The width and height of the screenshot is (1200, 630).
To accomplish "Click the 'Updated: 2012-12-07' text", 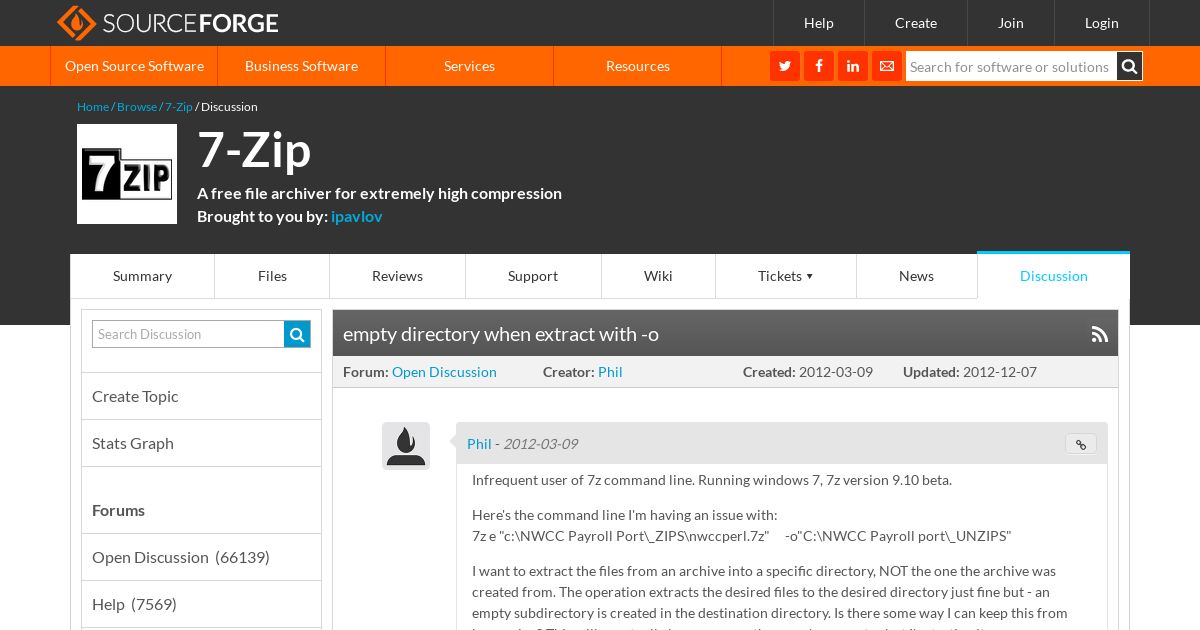I will tap(970, 372).
